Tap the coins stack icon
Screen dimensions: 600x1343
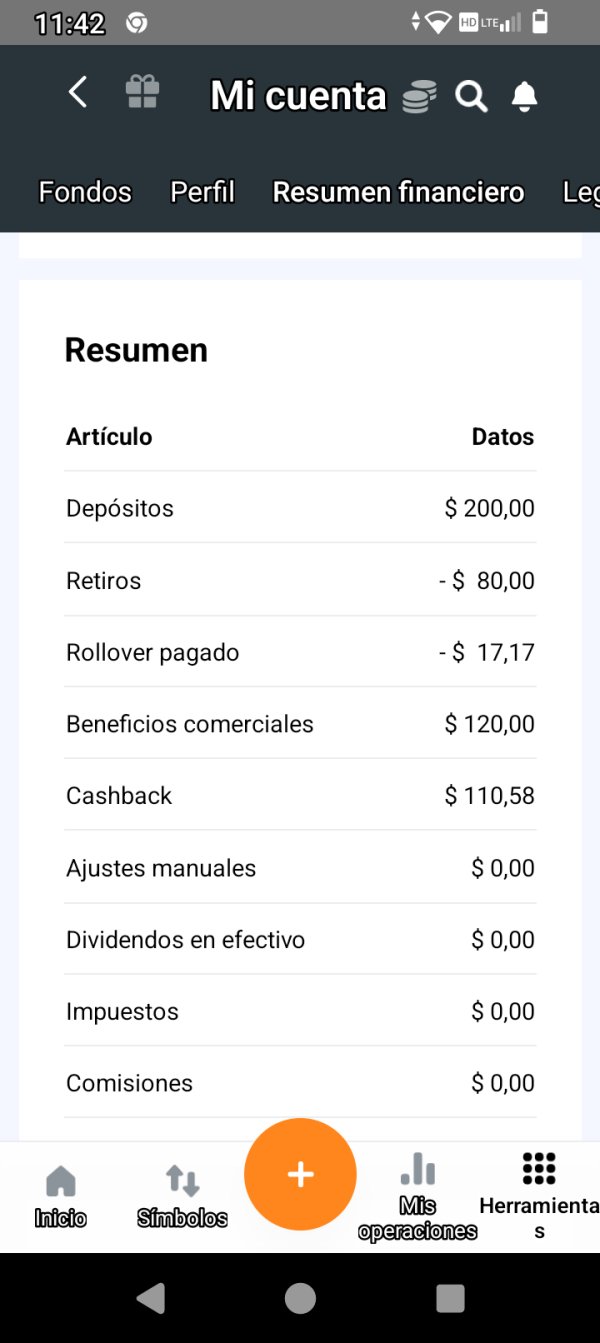[419, 97]
